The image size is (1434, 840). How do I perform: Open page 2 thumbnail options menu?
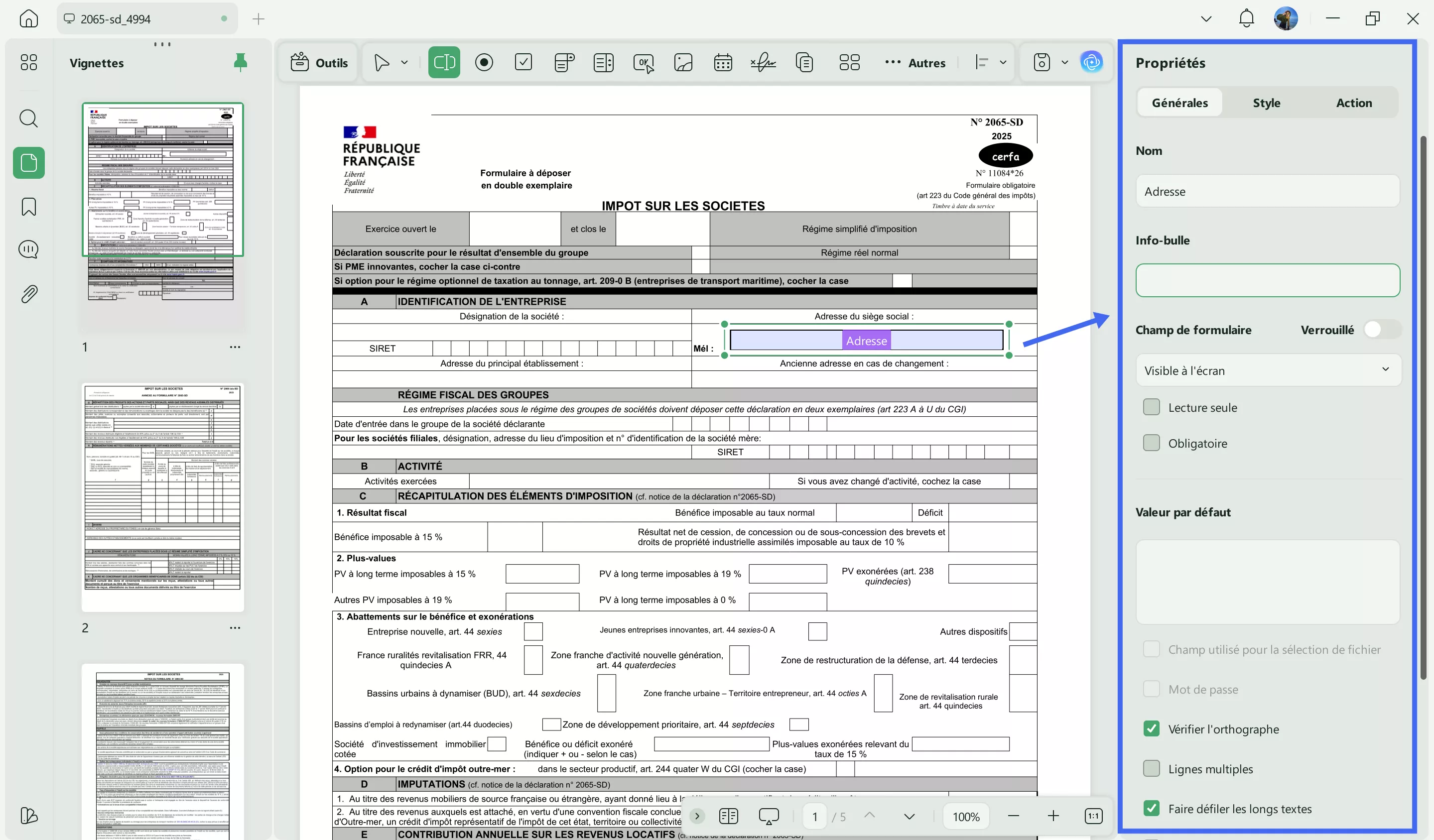235,628
